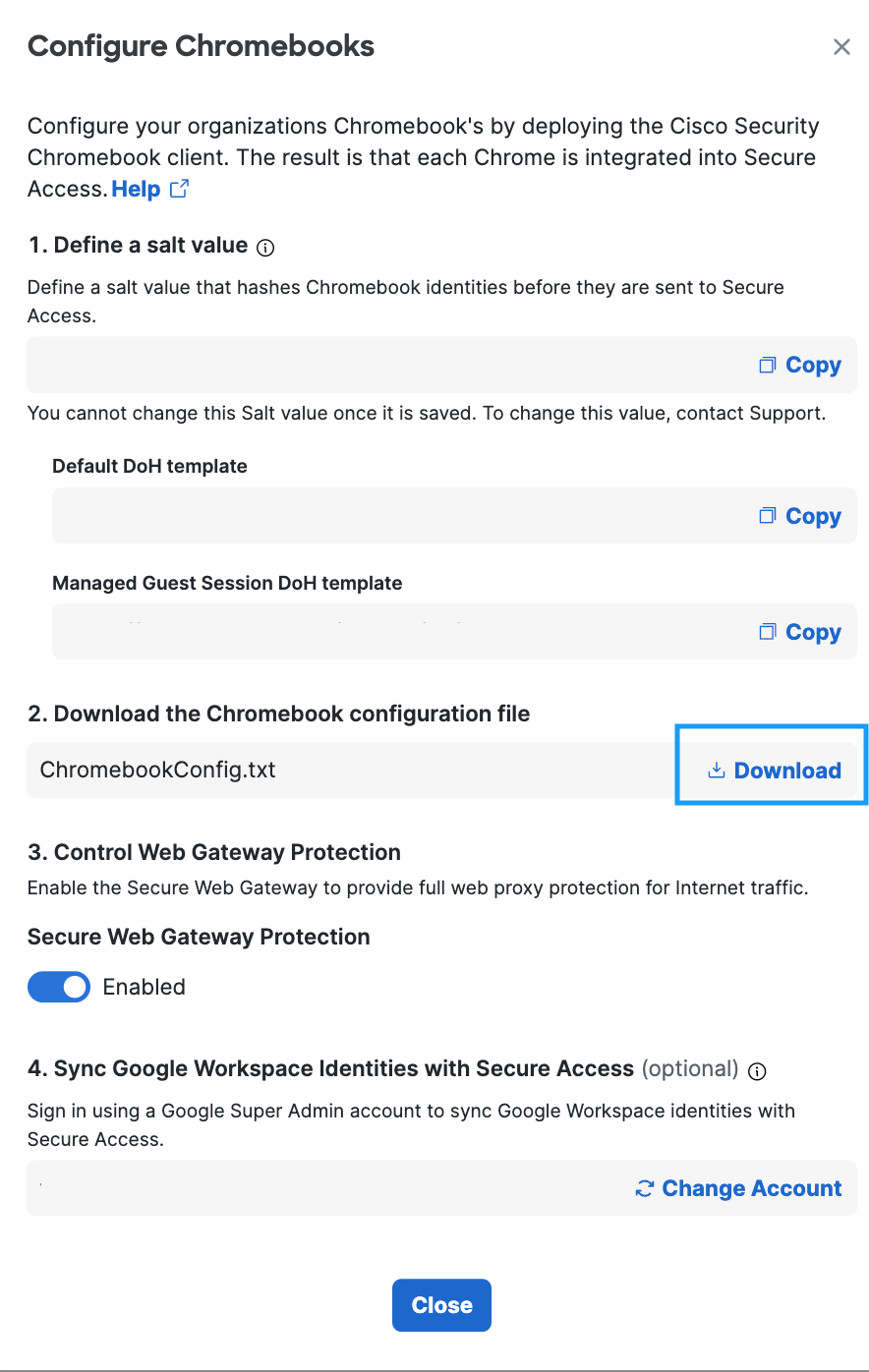Screen dimensions: 869x1372
Task: Click the blue Close button
Action: pos(441,1305)
